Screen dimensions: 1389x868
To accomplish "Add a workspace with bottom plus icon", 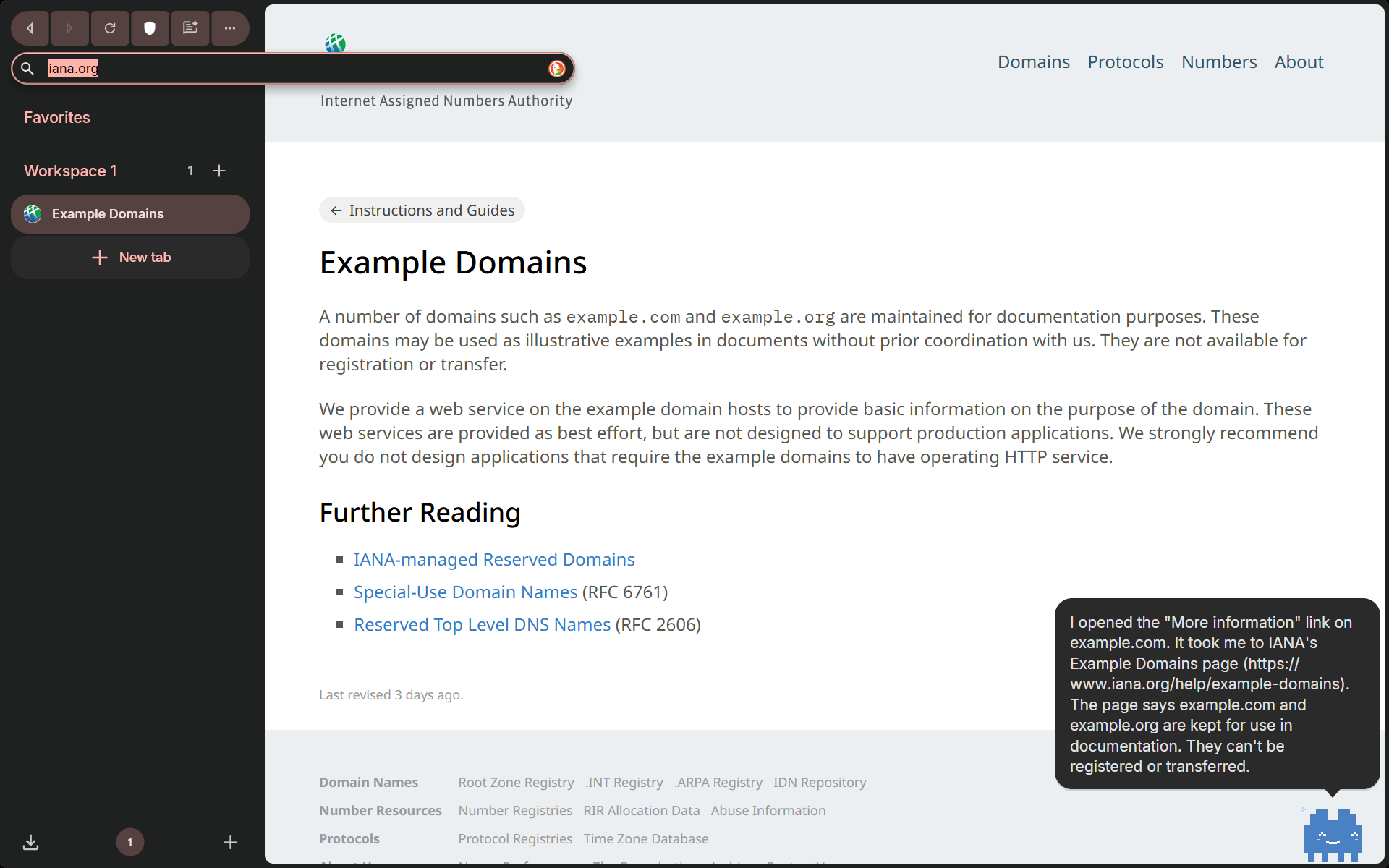I will pyautogui.click(x=230, y=842).
